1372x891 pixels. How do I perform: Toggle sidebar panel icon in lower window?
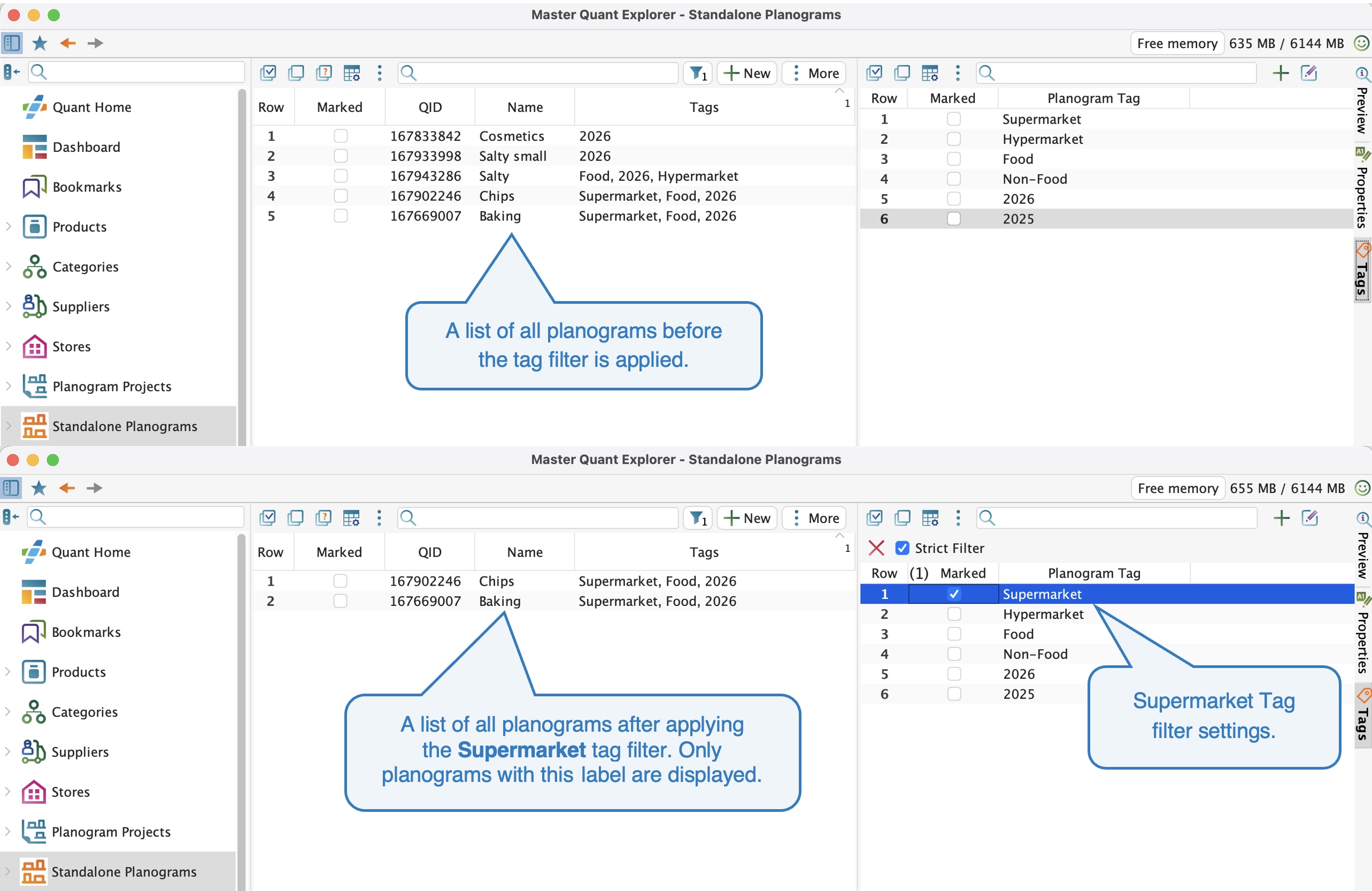point(11,488)
